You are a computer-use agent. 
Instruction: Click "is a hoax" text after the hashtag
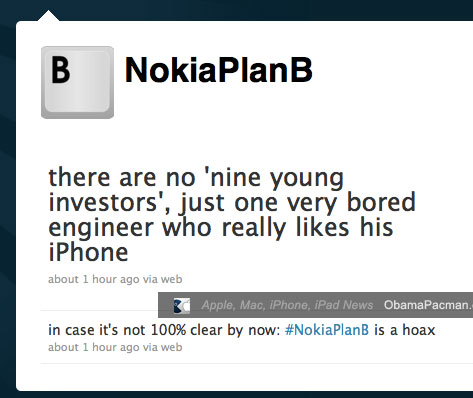pyautogui.click(x=405, y=330)
